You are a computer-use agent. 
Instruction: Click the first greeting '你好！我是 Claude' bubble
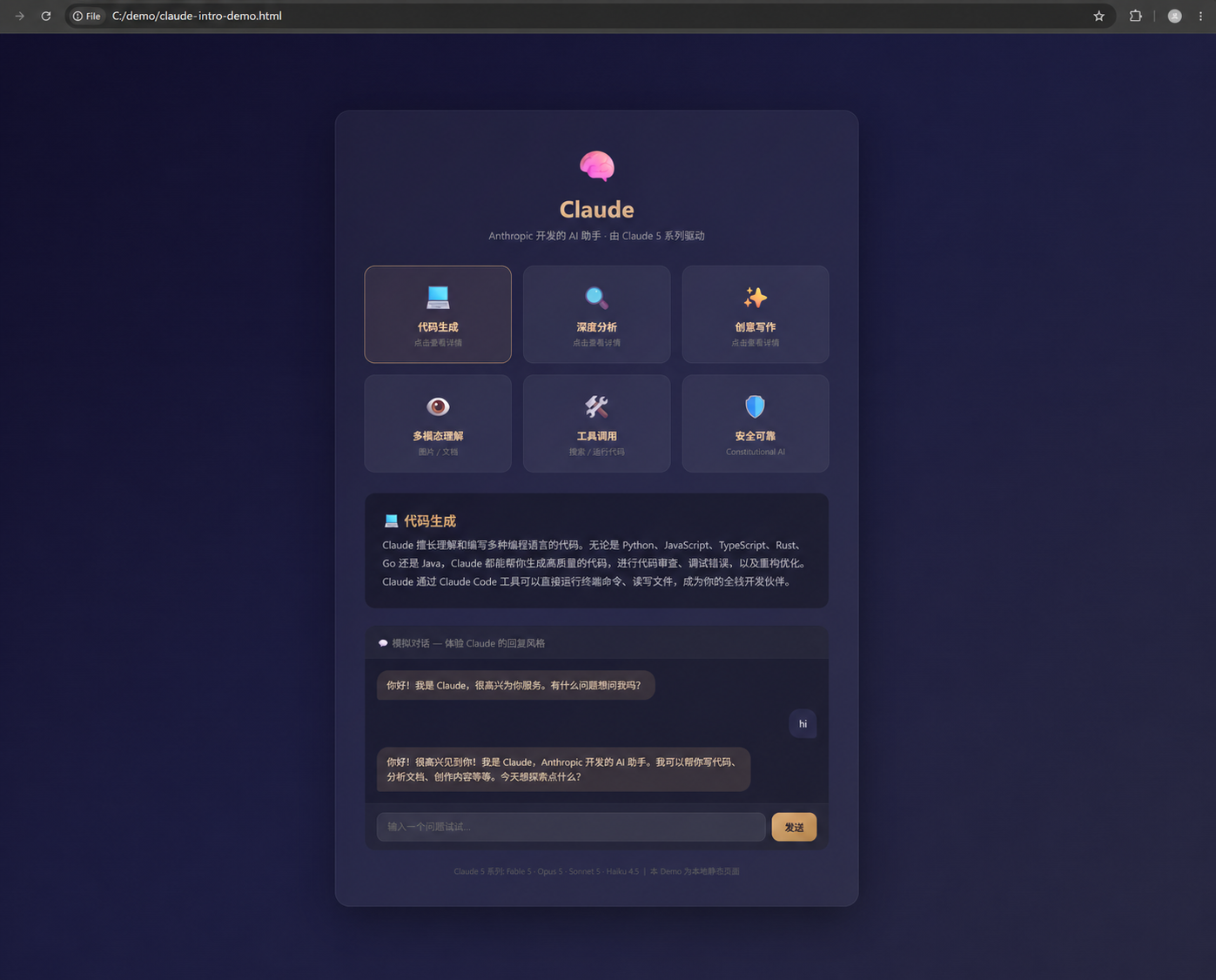click(x=515, y=685)
